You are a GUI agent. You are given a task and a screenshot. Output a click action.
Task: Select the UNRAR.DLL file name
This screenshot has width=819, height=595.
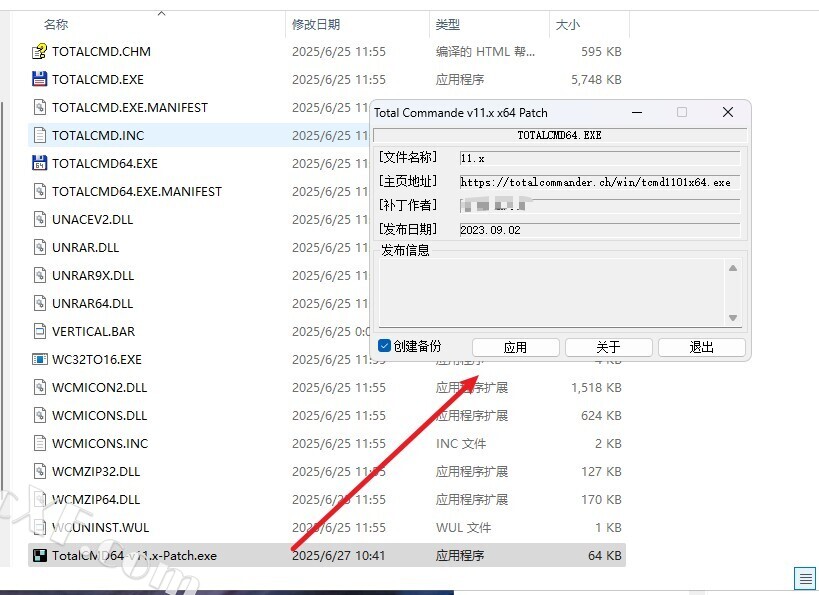(85, 248)
